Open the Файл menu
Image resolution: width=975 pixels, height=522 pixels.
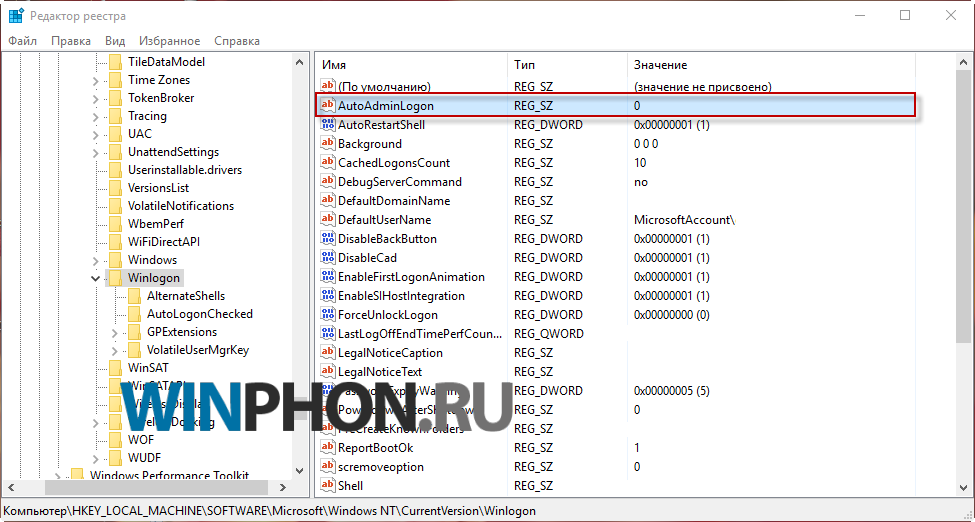coord(22,41)
